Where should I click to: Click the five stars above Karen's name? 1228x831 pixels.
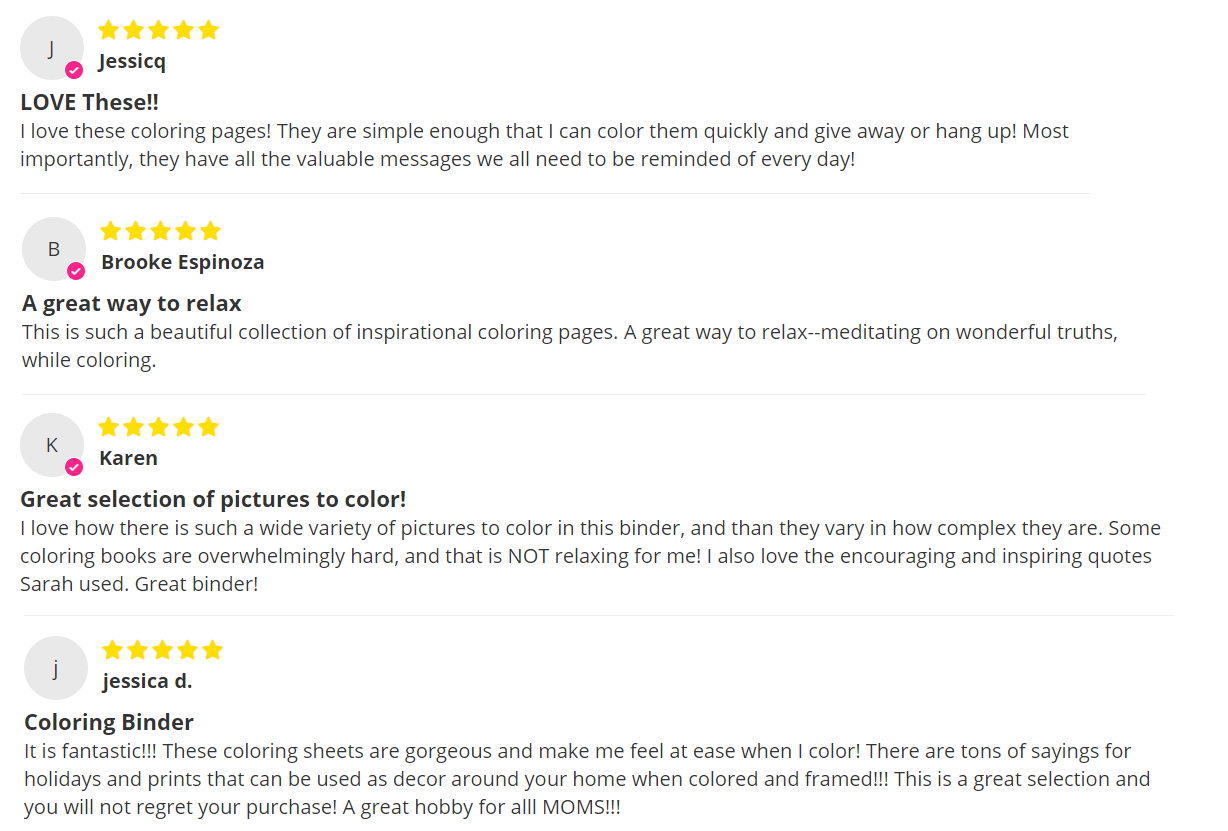click(x=158, y=427)
